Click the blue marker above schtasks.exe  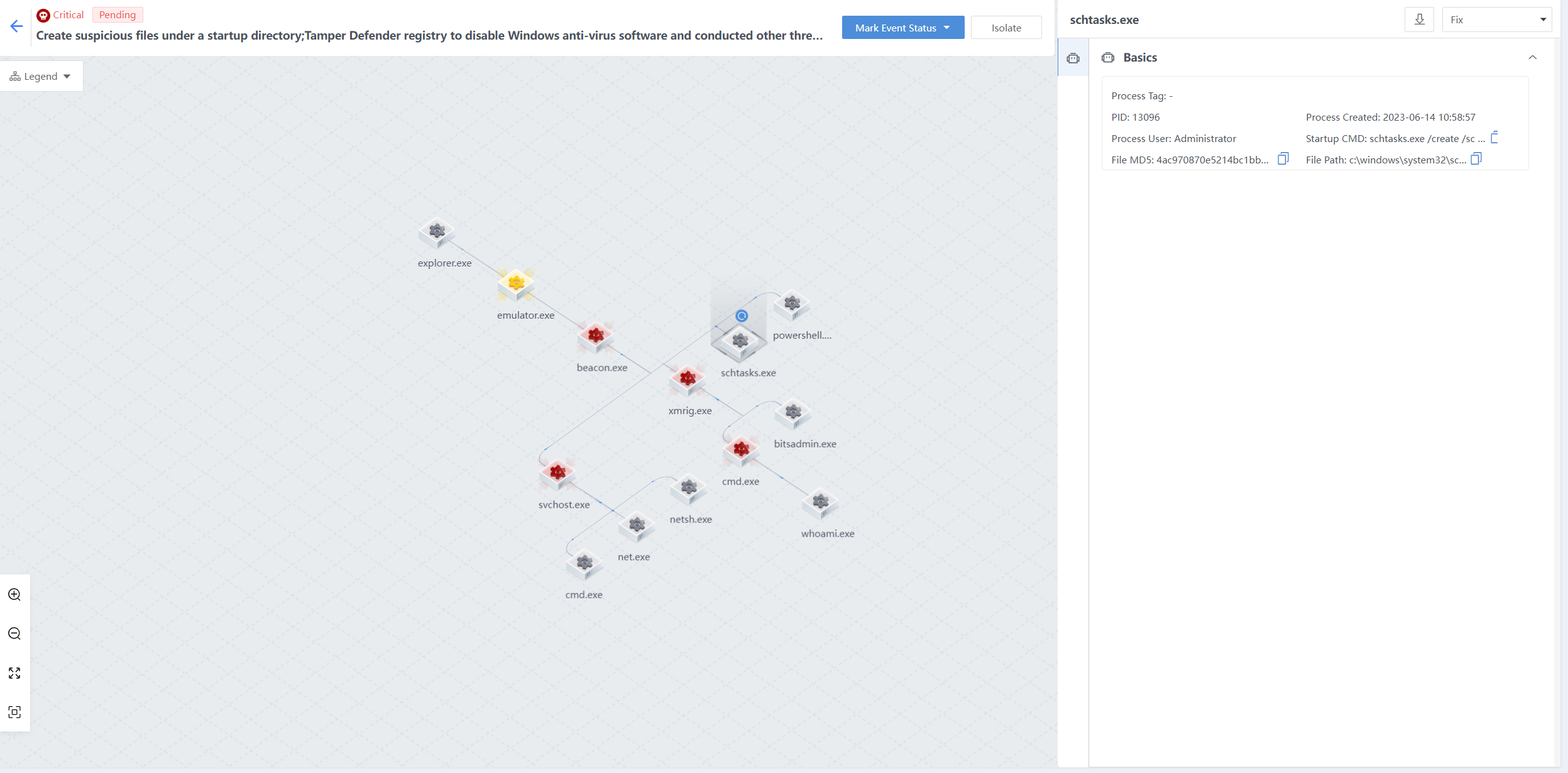742,316
